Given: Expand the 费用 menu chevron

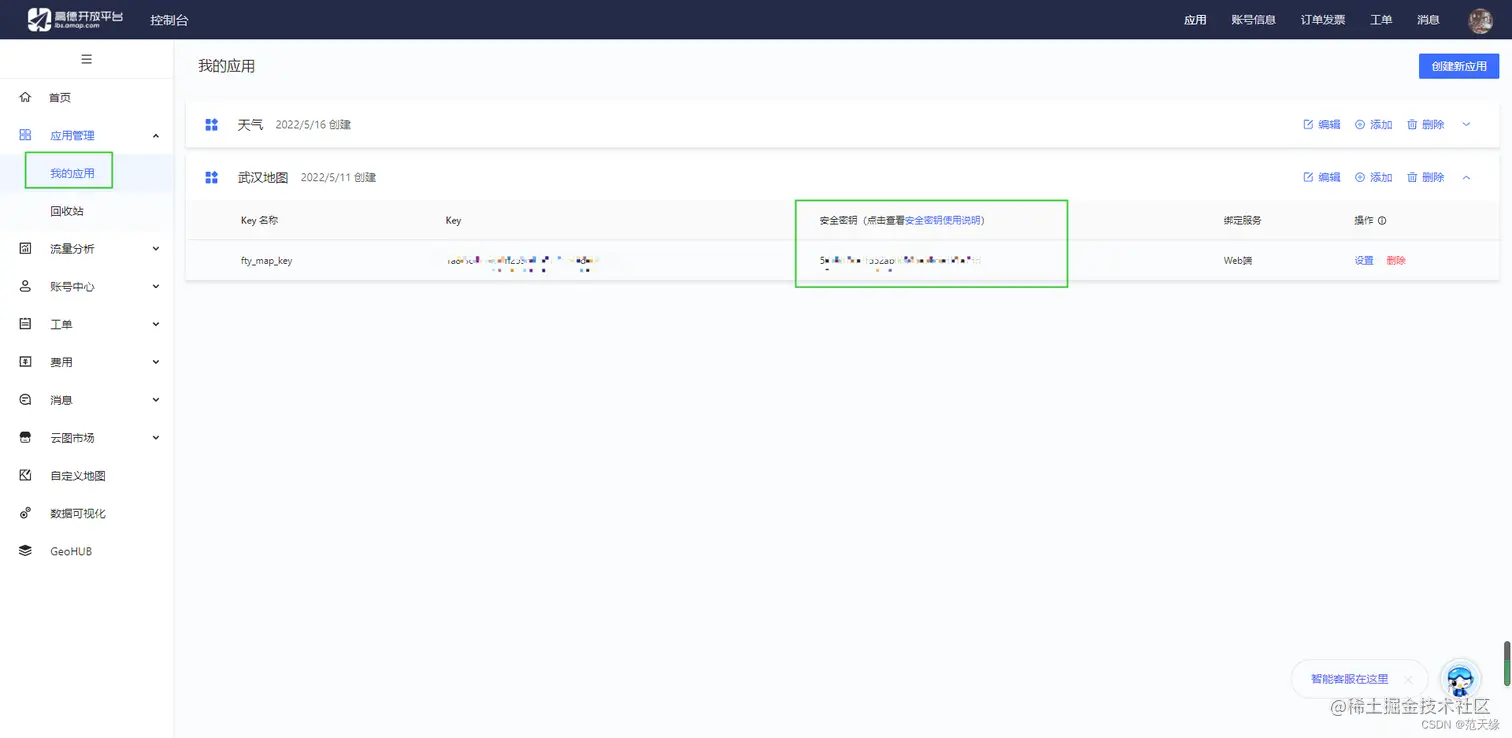Looking at the screenshot, I should pos(155,362).
